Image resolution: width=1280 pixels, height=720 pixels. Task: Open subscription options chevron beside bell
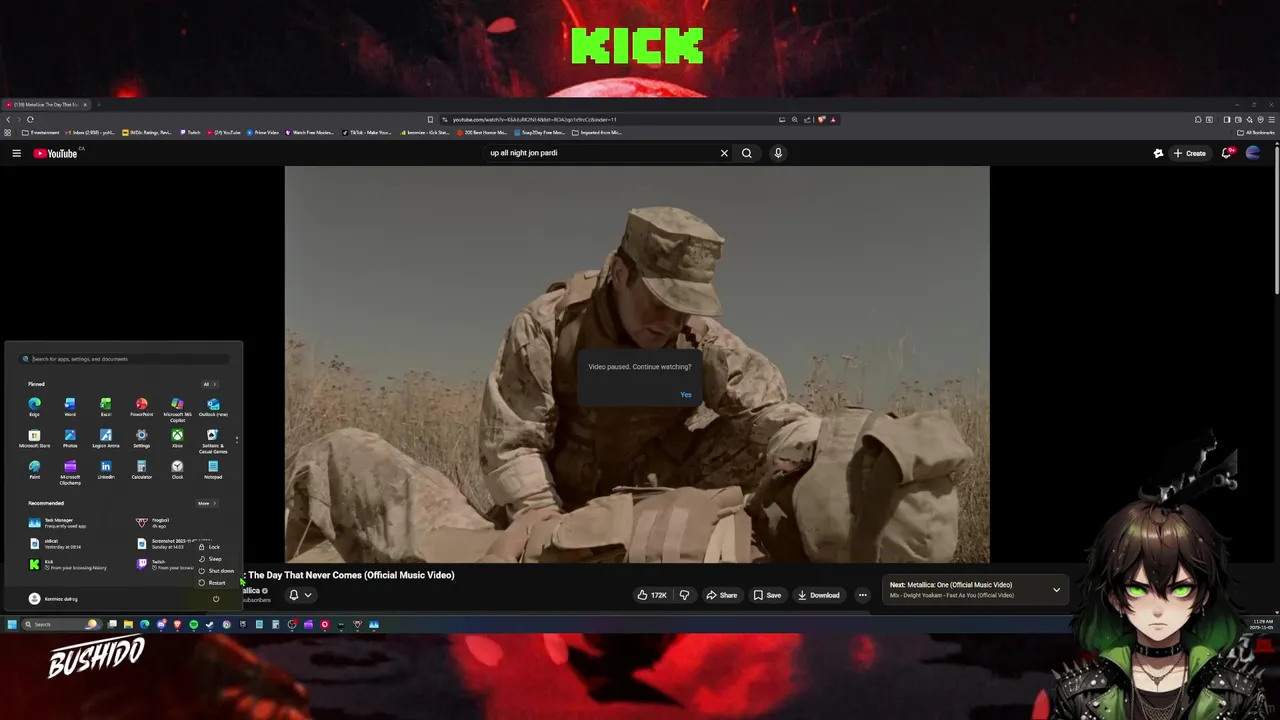click(308, 595)
